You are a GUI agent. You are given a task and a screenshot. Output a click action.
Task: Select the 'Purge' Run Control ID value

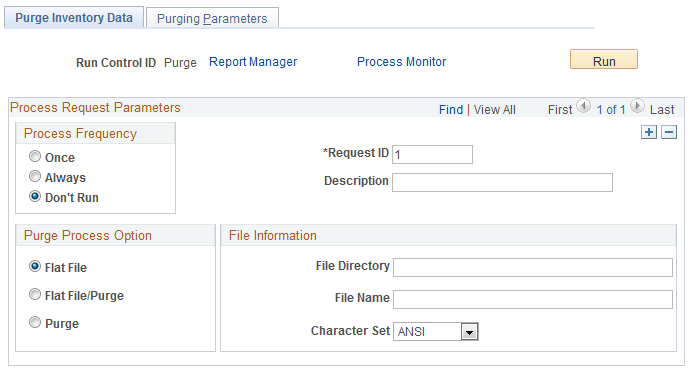[x=180, y=62]
